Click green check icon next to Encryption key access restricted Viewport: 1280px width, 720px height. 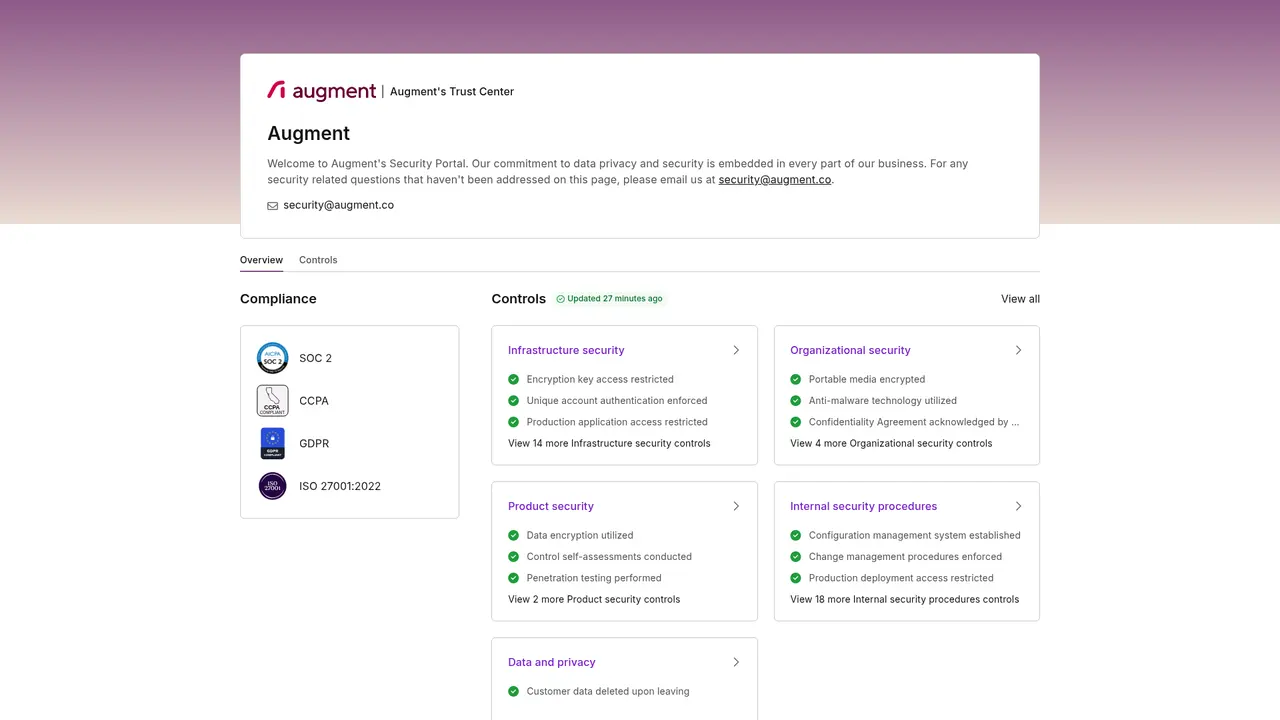514,379
